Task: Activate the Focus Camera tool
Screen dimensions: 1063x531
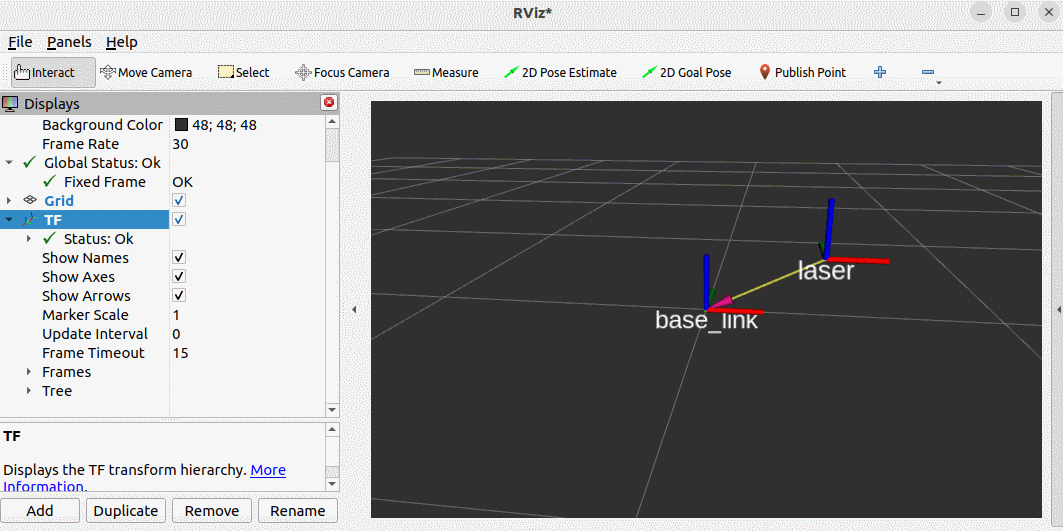Action: click(342, 73)
